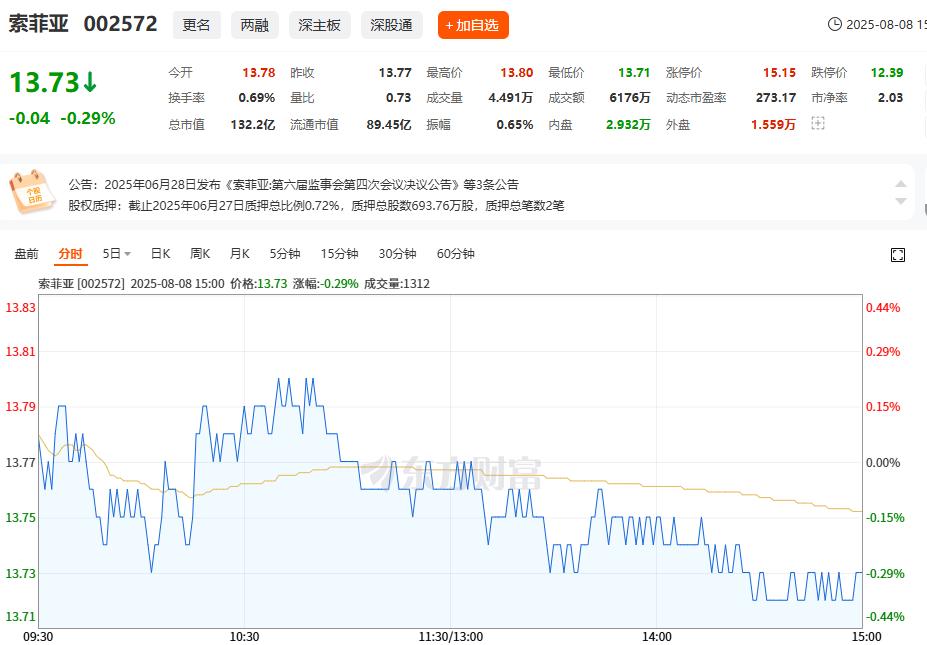The width and height of the screenshot is (927, 645).
Task: Click the chart header 成交量:1312 text
Action: [397, 284]
